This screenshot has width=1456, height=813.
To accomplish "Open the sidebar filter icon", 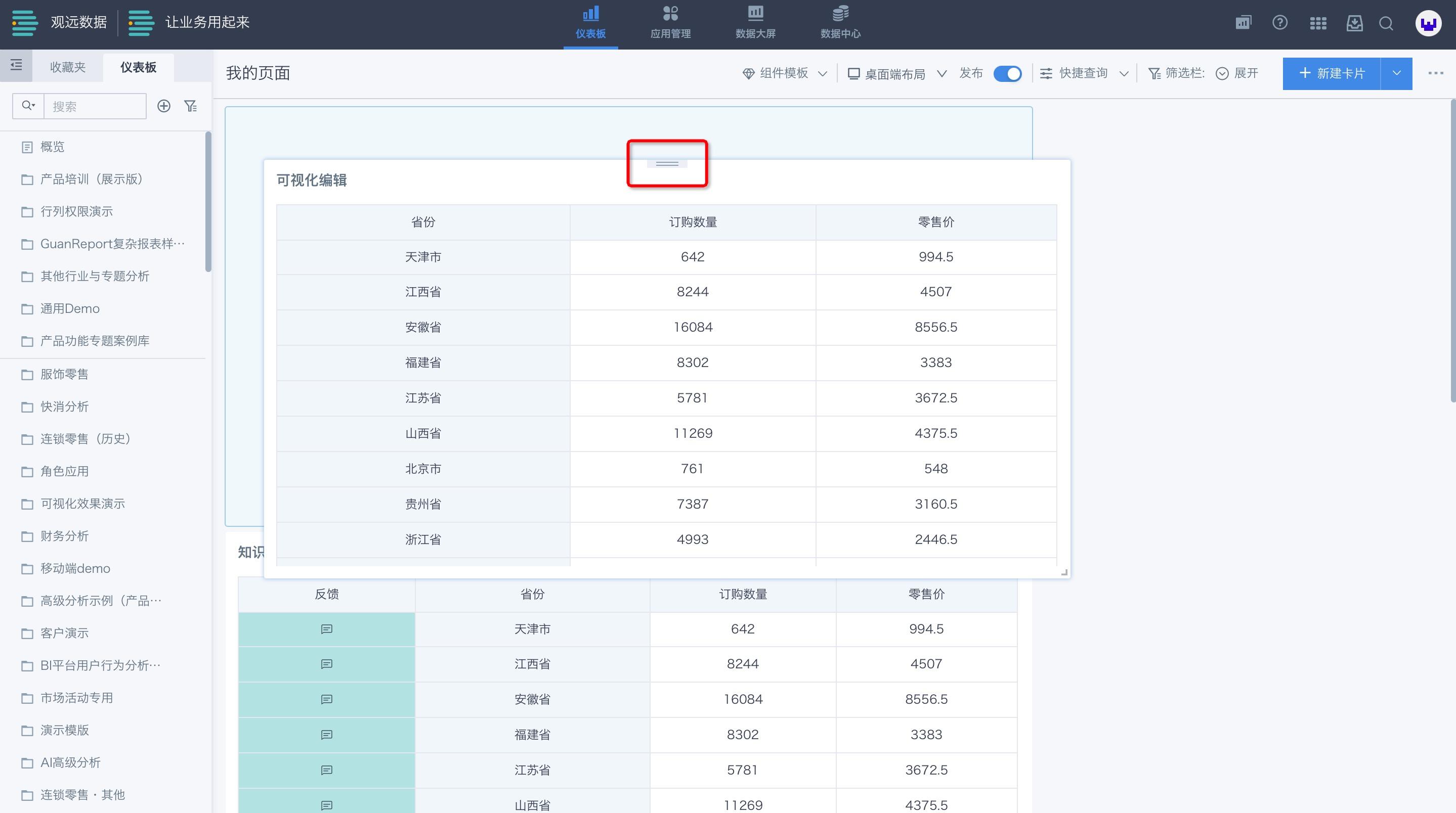I will (191, 106).
